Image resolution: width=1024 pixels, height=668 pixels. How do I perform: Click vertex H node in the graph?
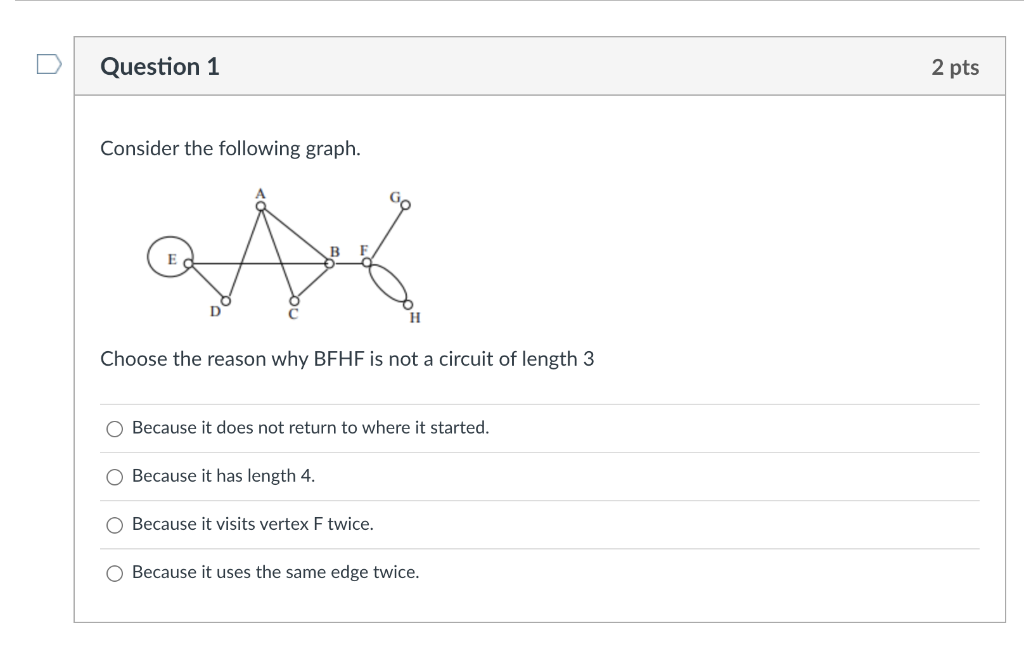click(x=408, y=304)
